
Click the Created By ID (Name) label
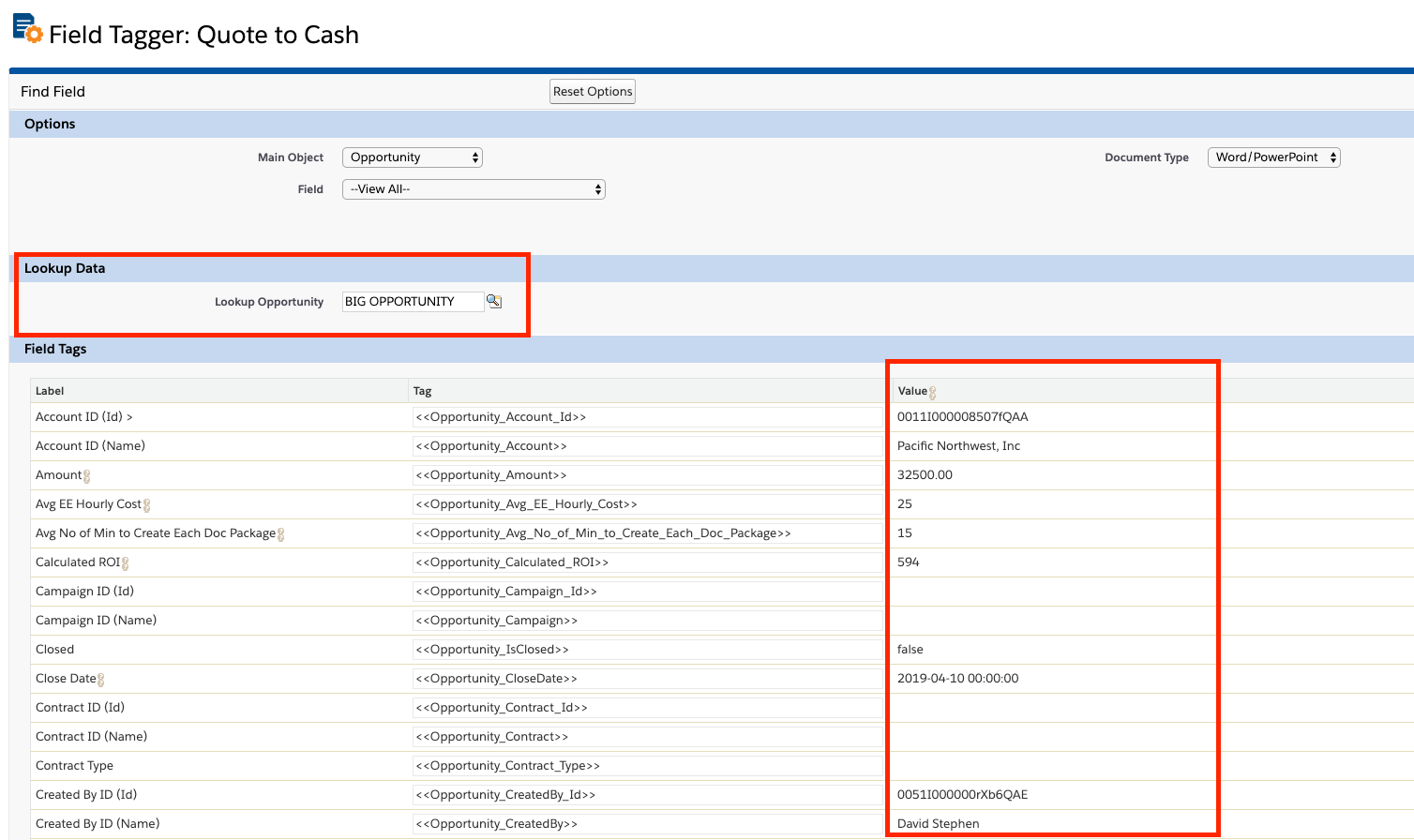pyautogui.click(x=98, y=824)
